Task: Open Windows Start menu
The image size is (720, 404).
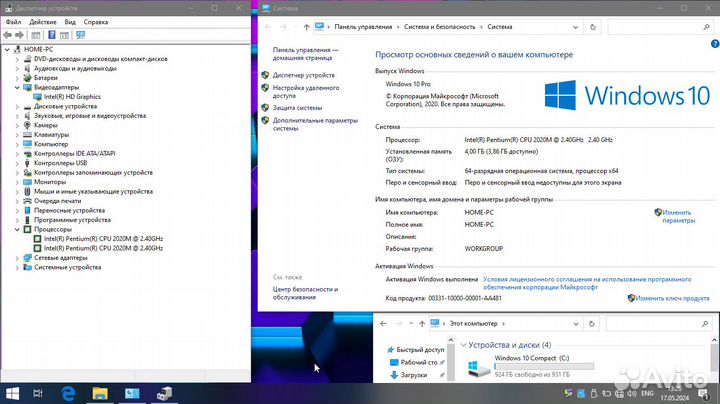Action: click(x=12, y=393)
